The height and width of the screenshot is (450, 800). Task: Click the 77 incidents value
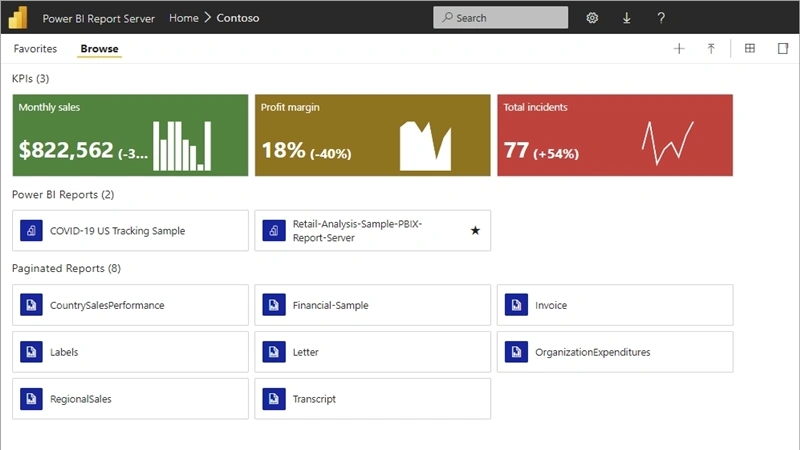pyautogui.click(x=516, y=151)
